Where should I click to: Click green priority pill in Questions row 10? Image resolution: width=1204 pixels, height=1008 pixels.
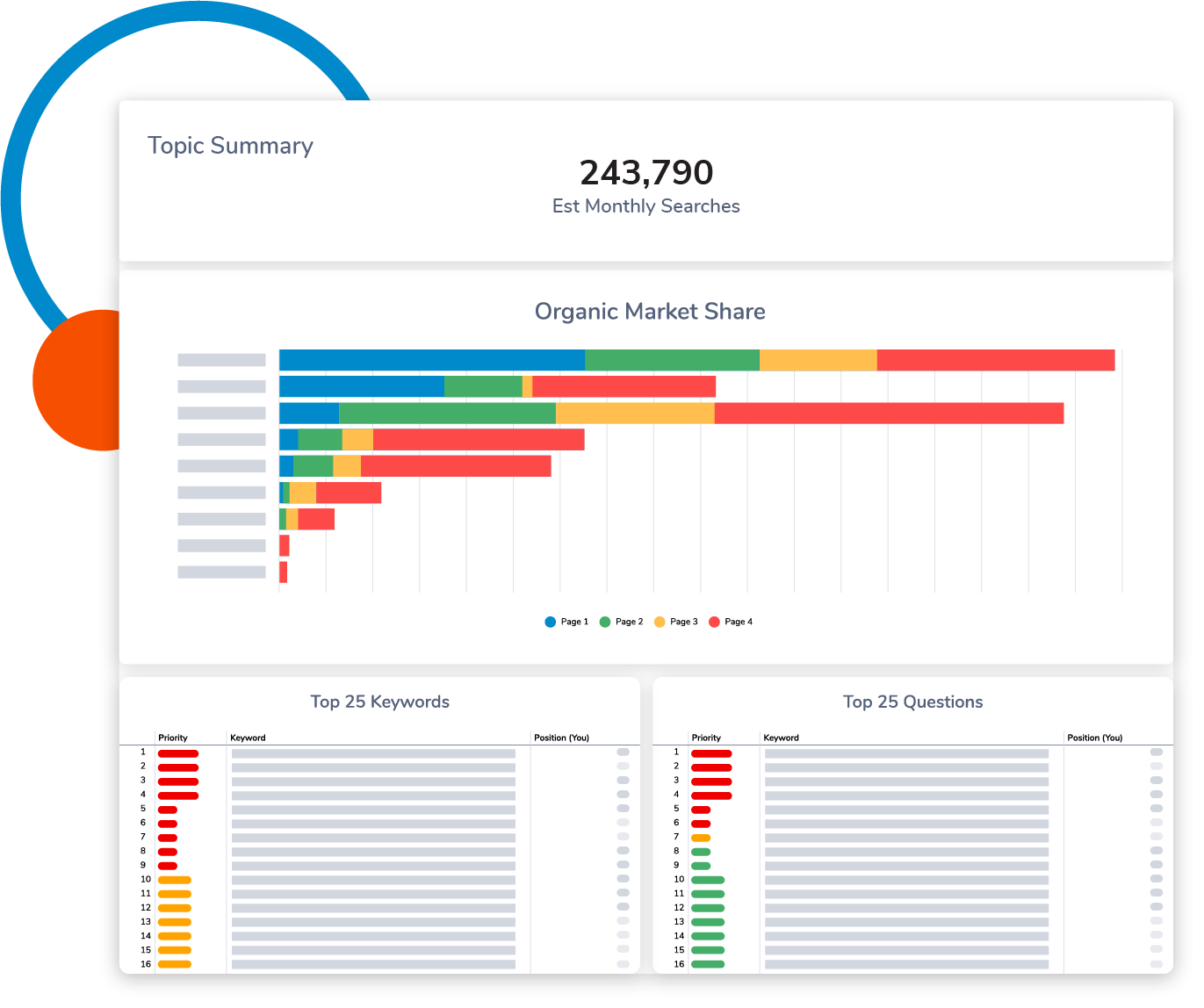point(708,880)
